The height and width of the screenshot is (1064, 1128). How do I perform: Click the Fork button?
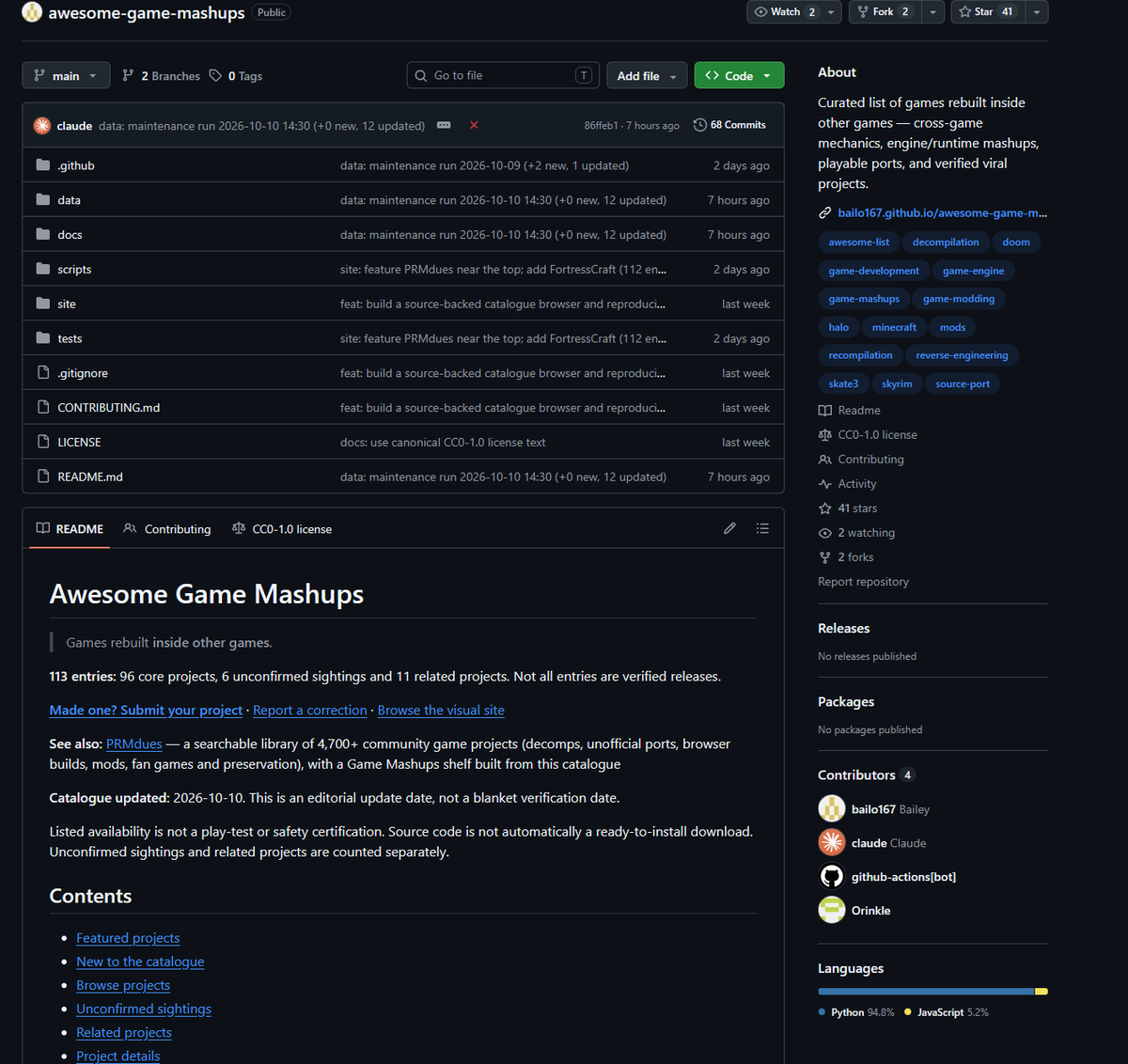click(884, 11)
